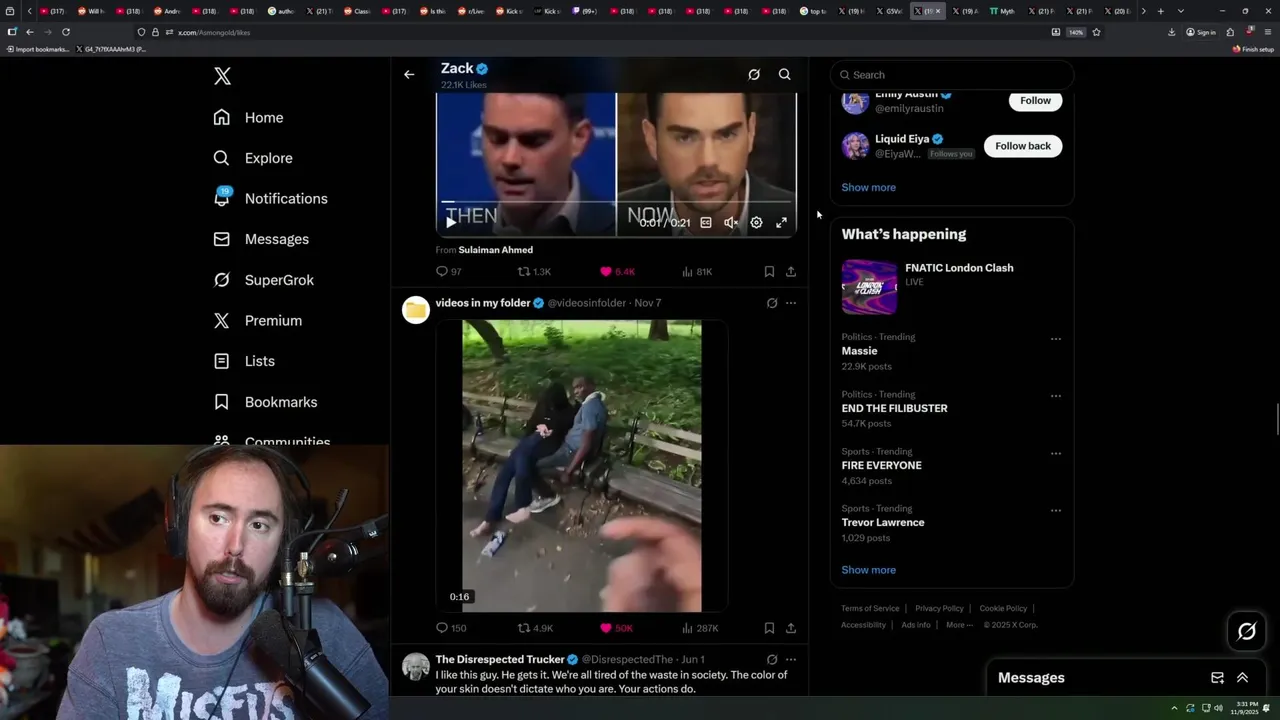Open SuperGrok in sidebar
The height and width of the screenshot is (720, 1280).
point(264,280)
